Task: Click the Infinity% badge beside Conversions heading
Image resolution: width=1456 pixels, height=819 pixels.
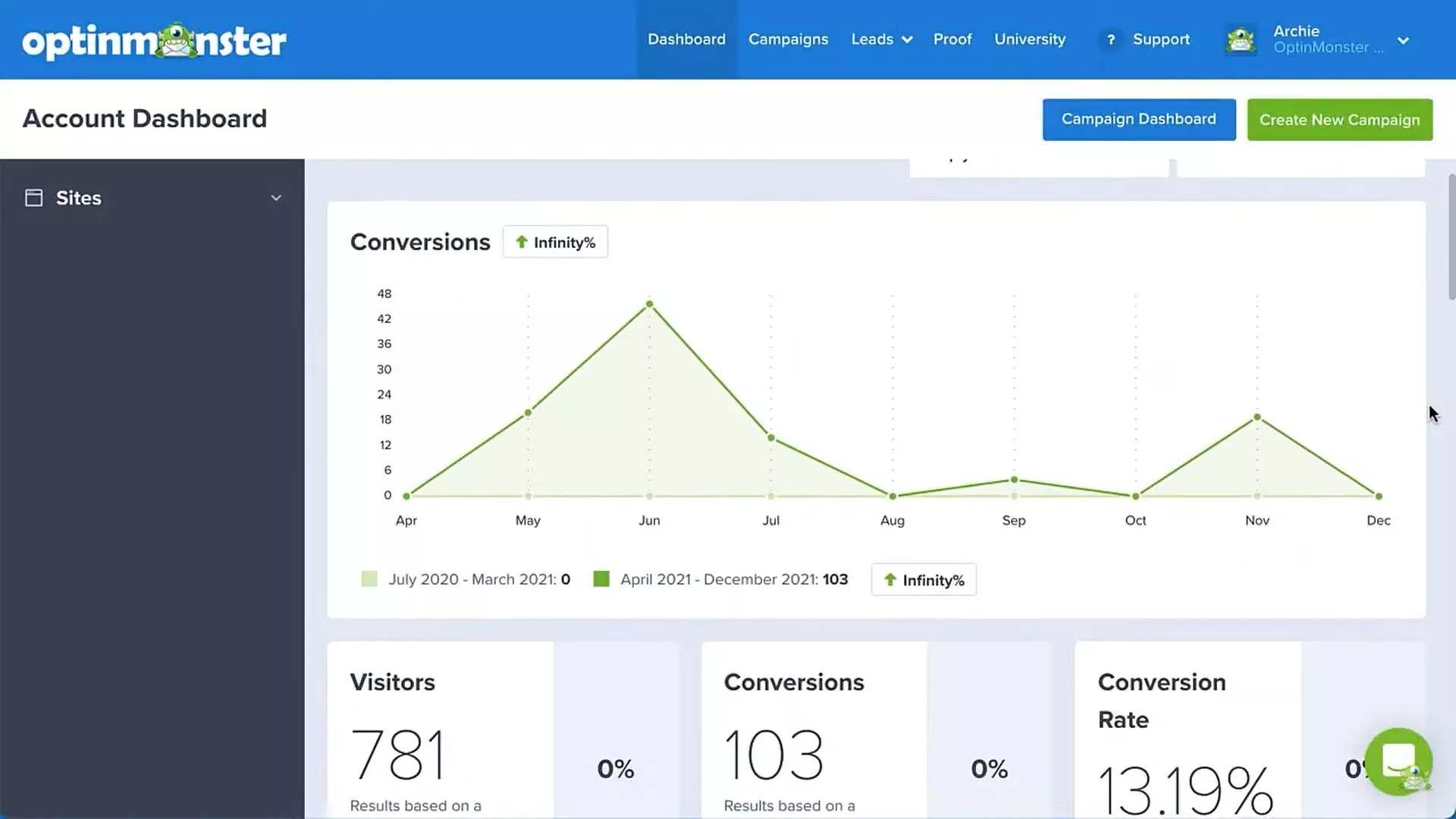Action: [555, 241]
